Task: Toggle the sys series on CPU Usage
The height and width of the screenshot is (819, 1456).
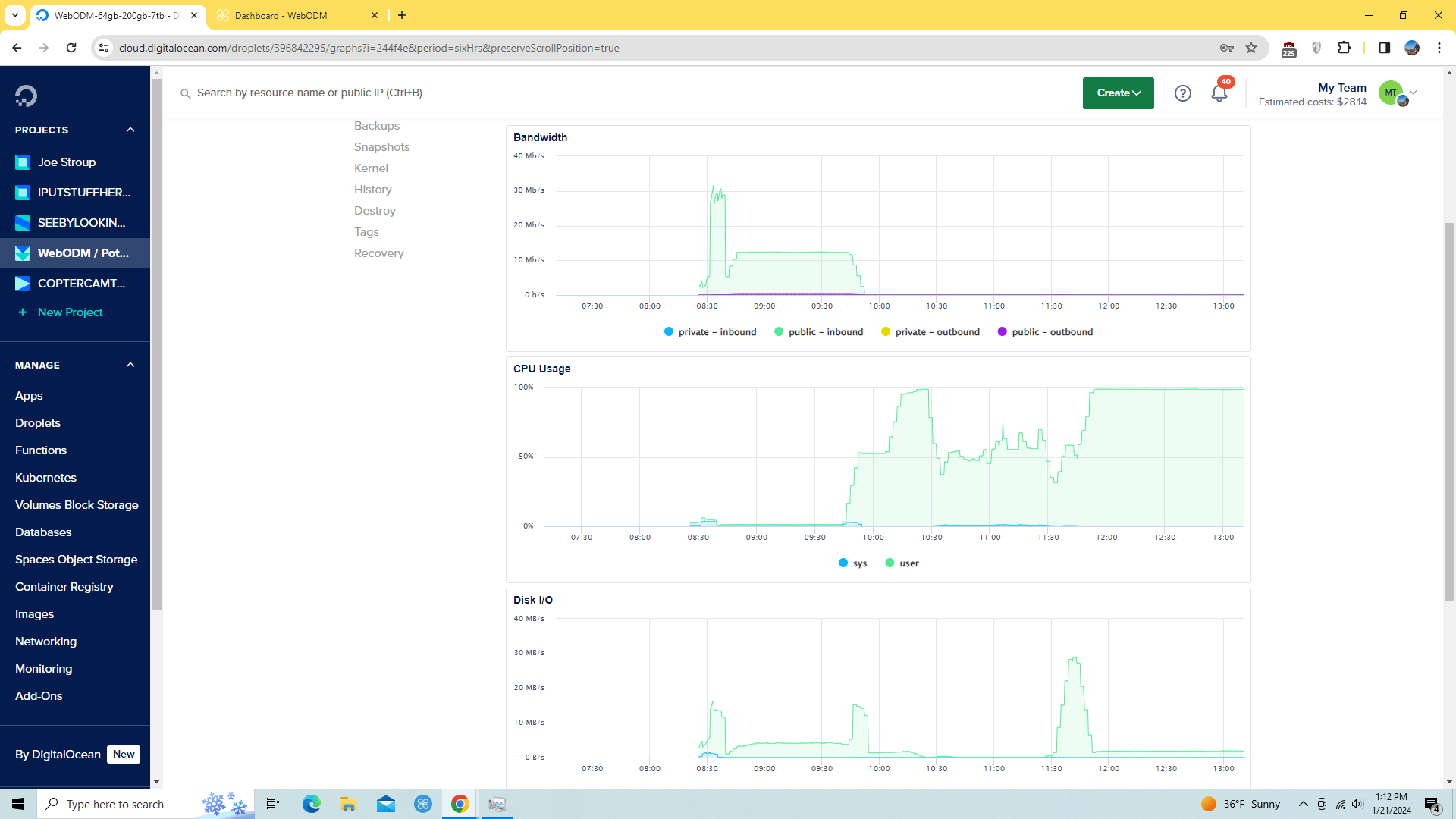Action: (x=852, y=563)
